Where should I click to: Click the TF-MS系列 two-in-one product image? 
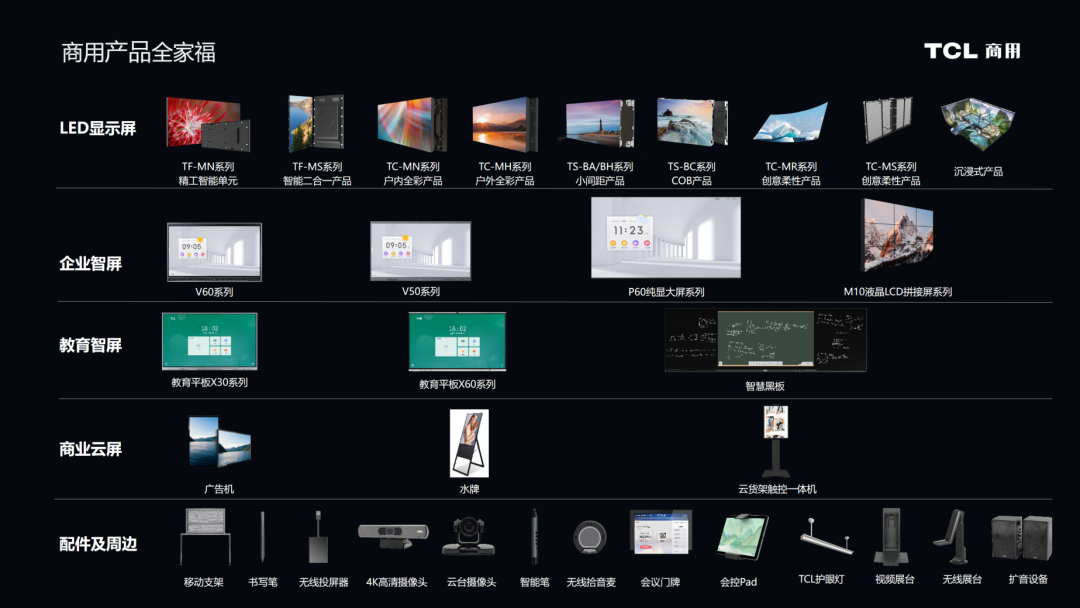[x=315, y=123]
